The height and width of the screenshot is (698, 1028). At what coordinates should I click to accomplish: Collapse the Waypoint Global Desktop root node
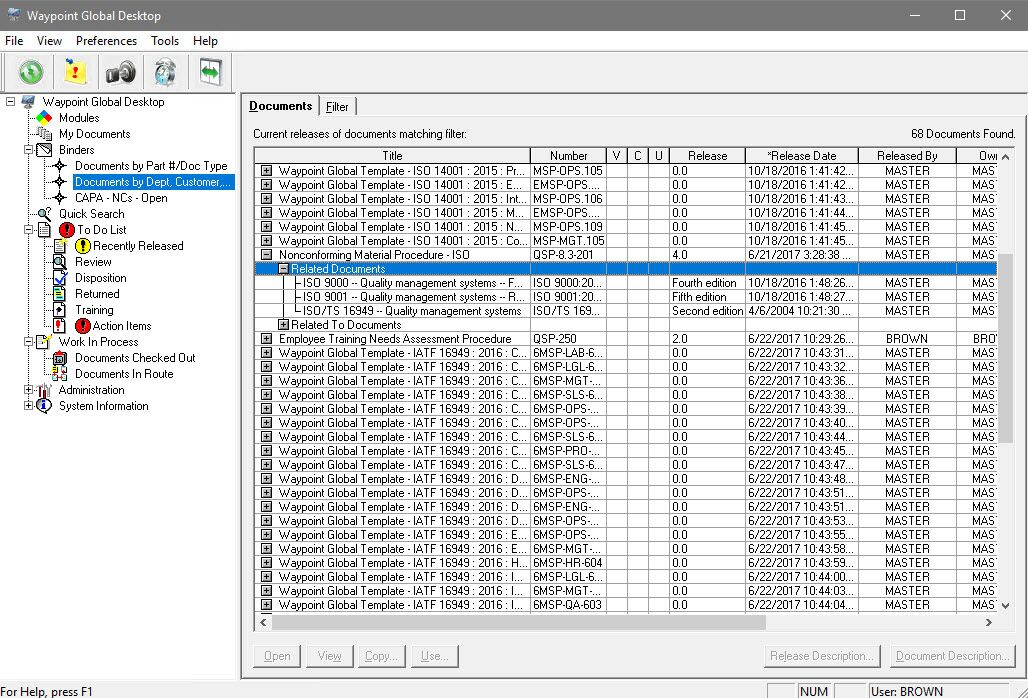[10, 102]
